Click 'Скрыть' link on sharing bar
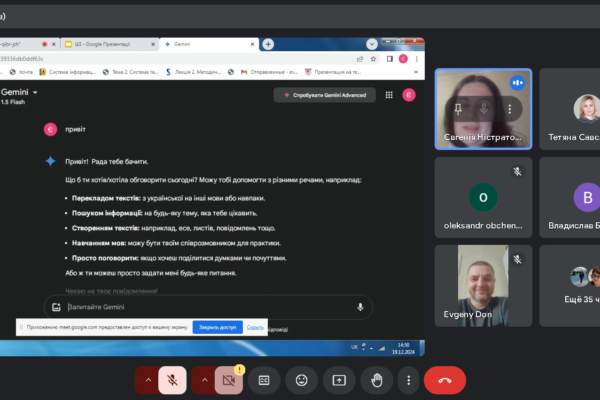The width and height of the screenshot is (600, 400). pyautogui.click(x=255, y=327)
